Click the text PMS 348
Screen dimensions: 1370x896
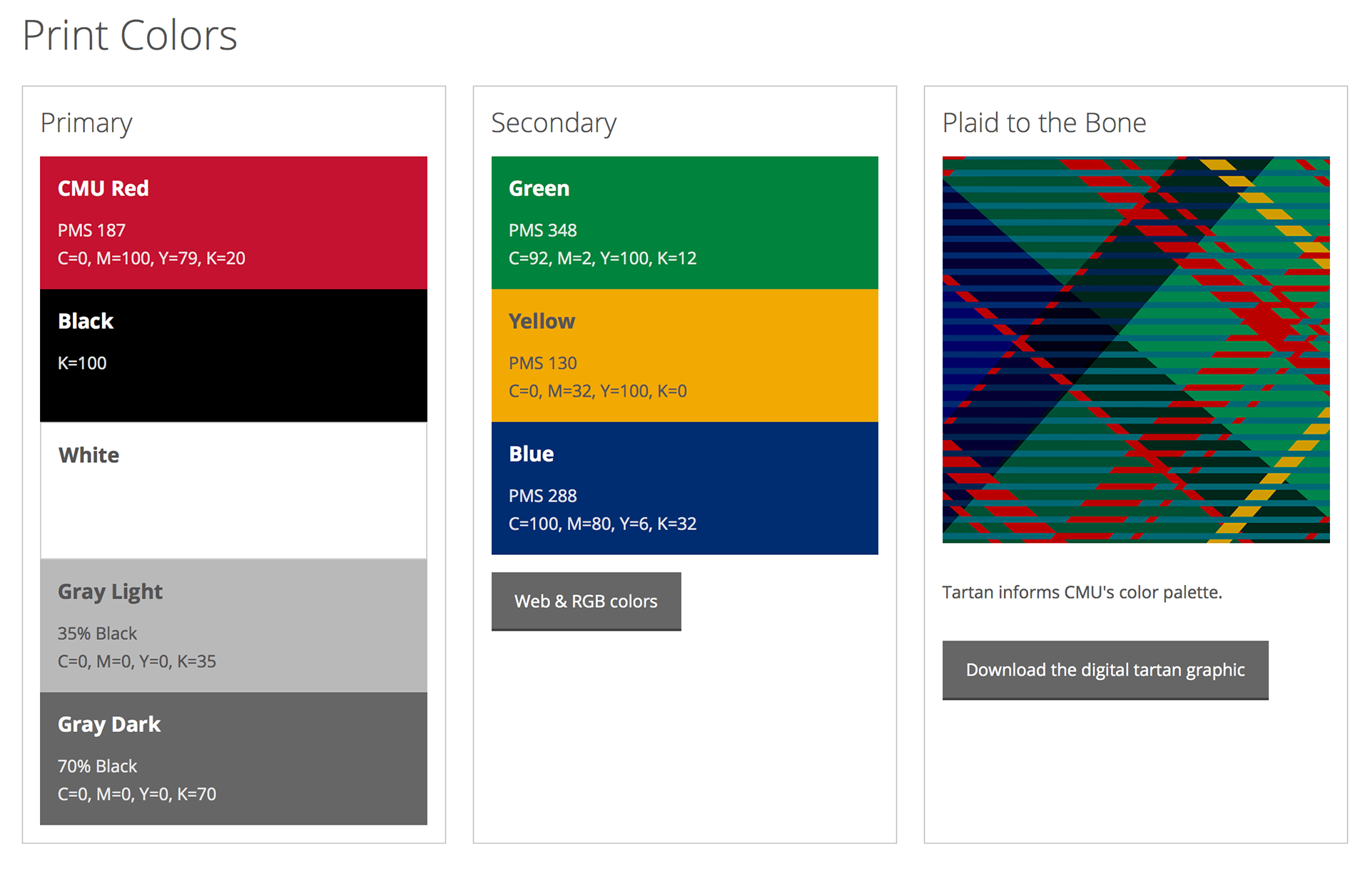tap(542, 230)
